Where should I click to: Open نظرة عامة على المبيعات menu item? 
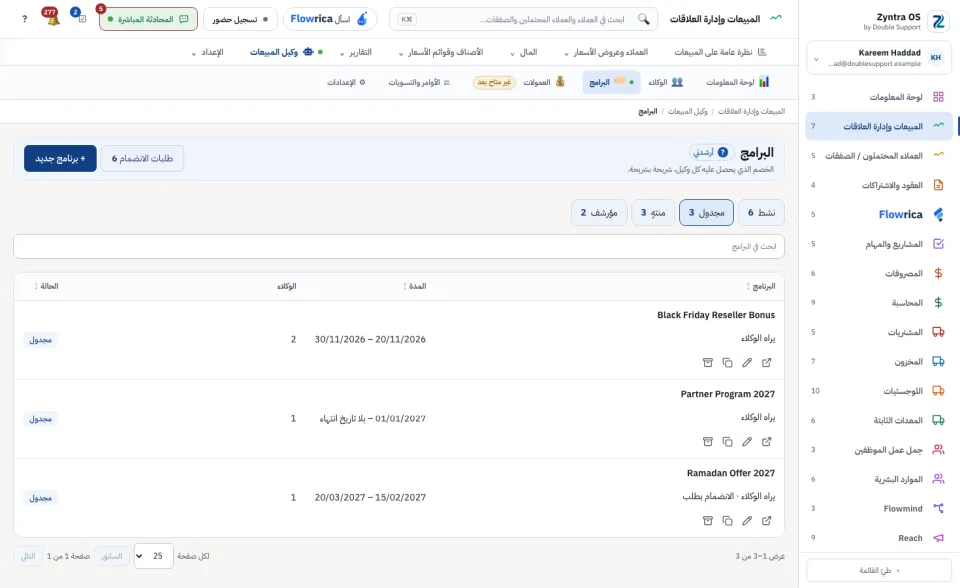720,52
